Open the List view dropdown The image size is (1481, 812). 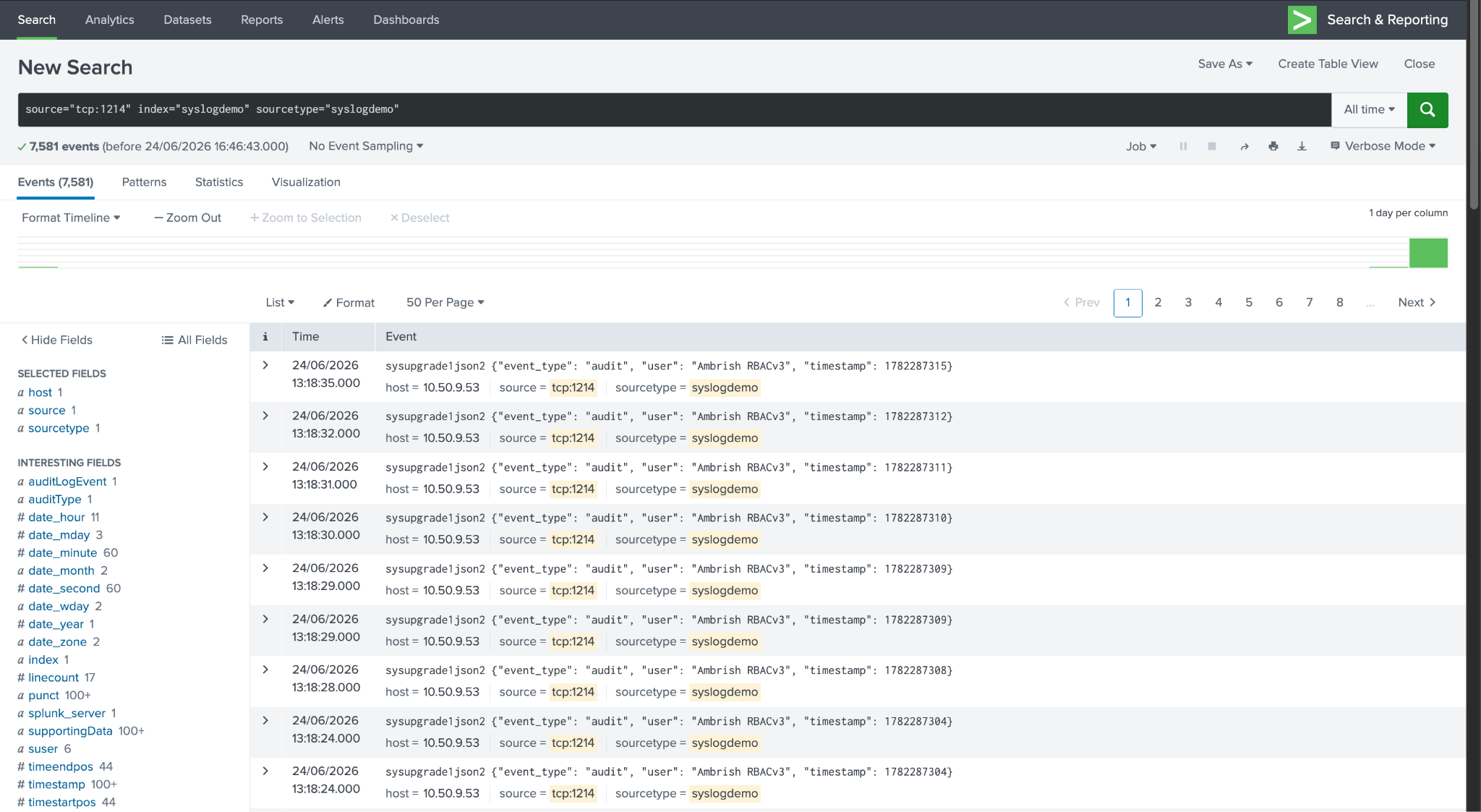[x=280, y=302]
